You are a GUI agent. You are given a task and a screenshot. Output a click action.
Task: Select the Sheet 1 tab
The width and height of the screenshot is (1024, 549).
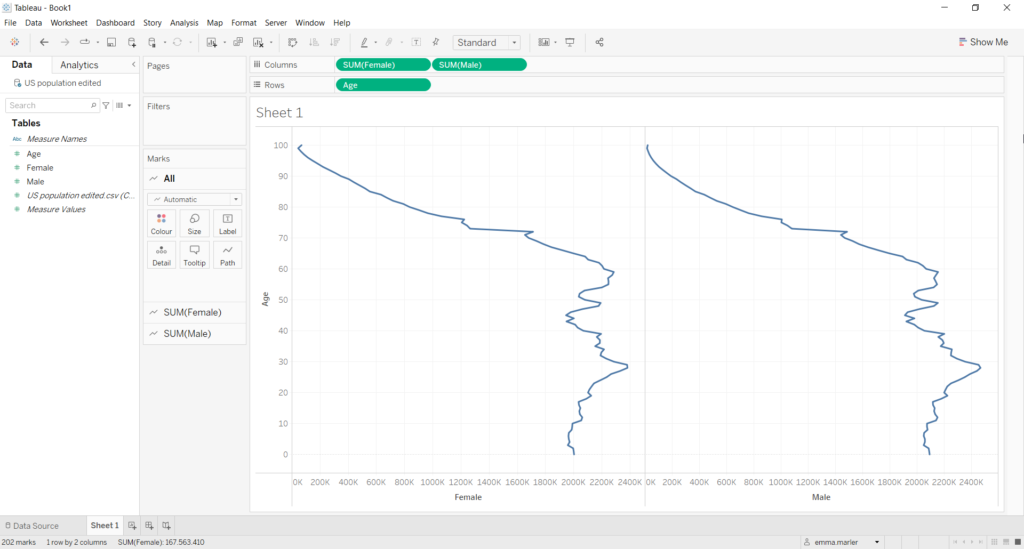(x=104, y=525)
